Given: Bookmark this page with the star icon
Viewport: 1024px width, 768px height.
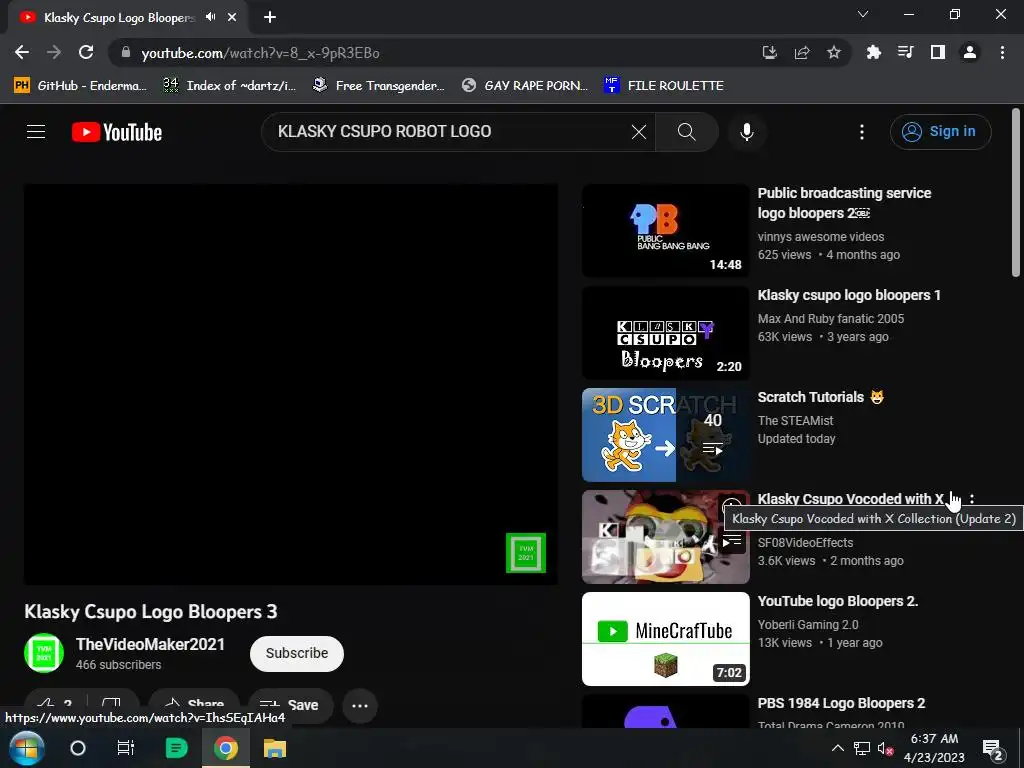Looking at the screenshot, I should click(x=833, y=52).
